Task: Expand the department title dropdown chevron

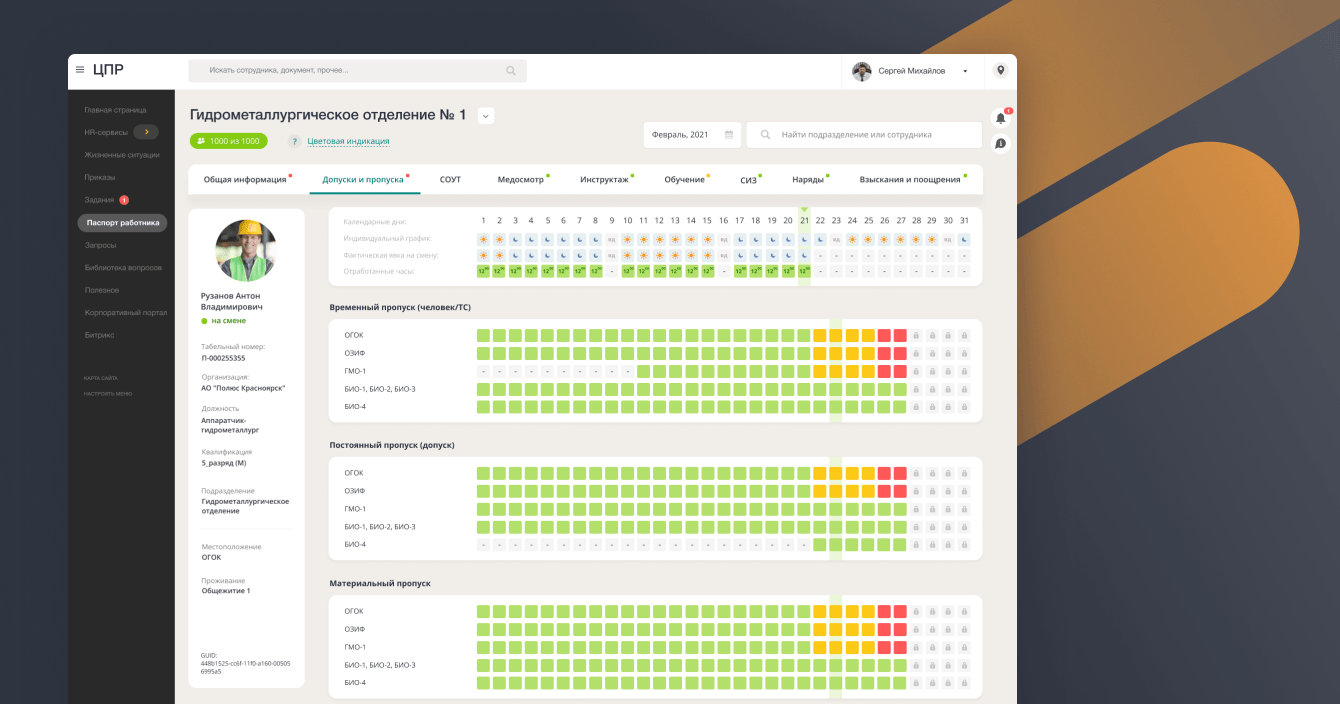Action: [486, 116]
